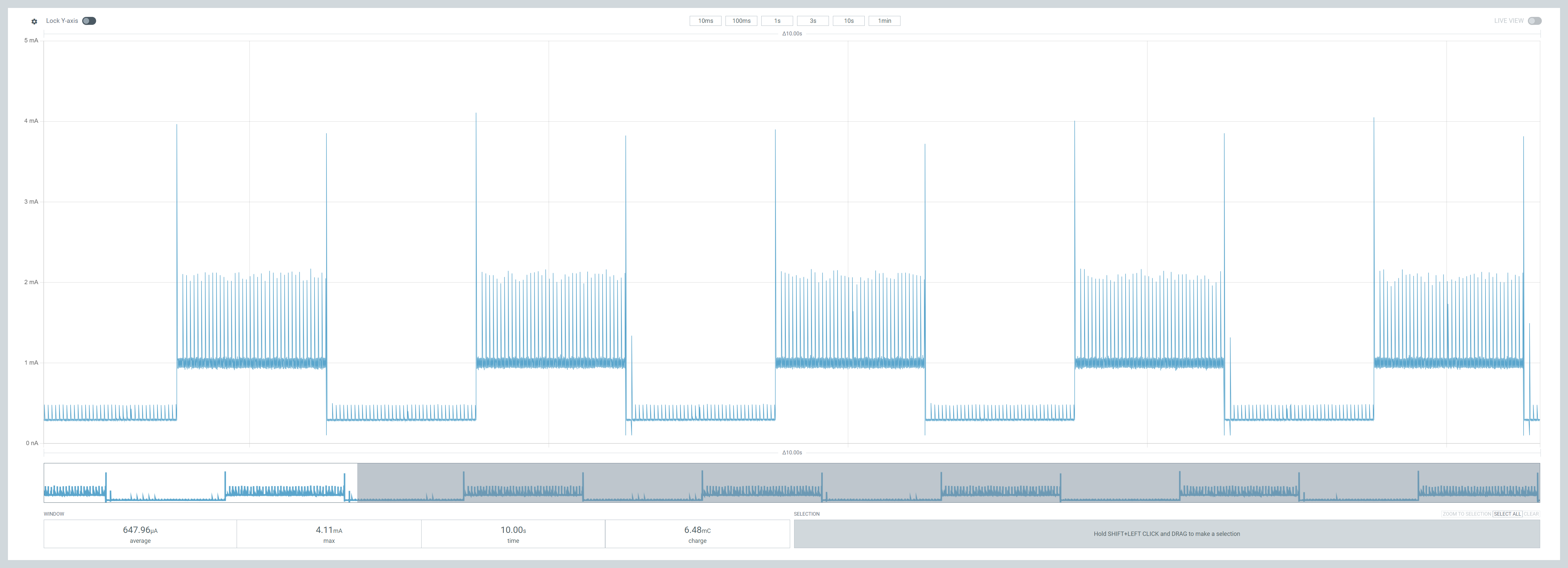This screenshot has height=568, width=1568.
Task: Click CLEAR selection button
Action: (x=1531, y=514)
